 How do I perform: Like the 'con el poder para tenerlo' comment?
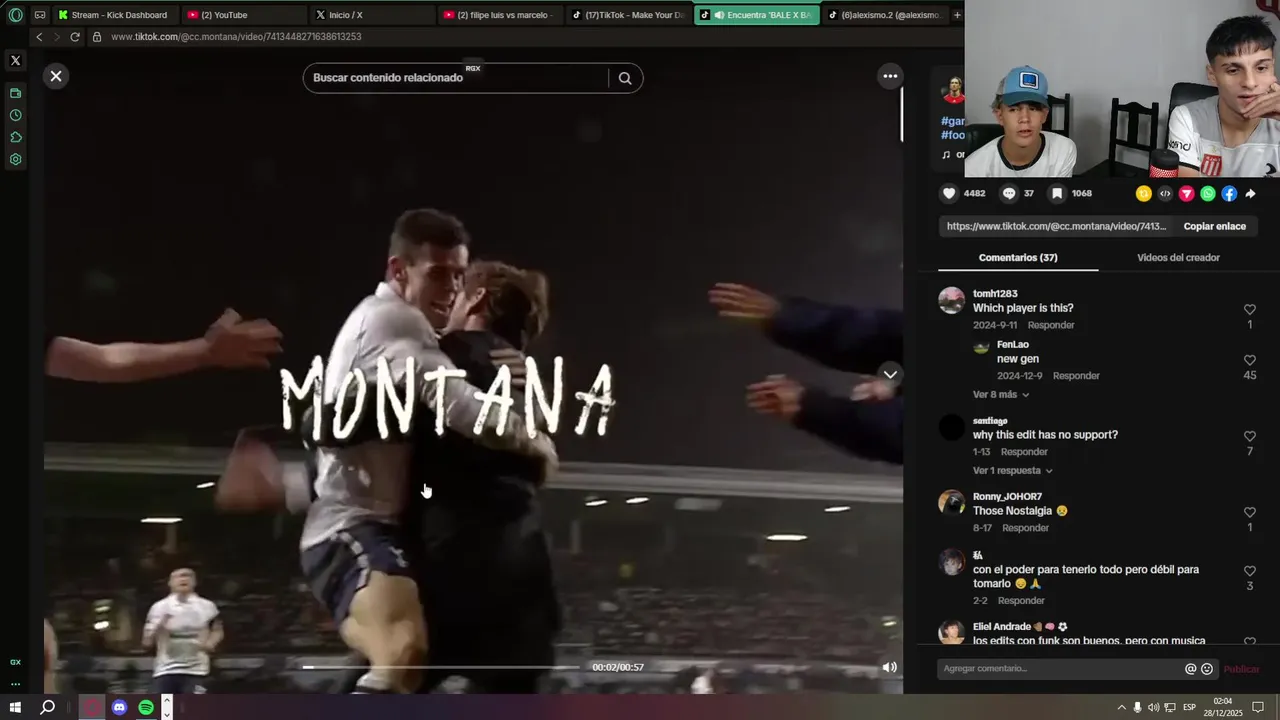coord(1250,571)
